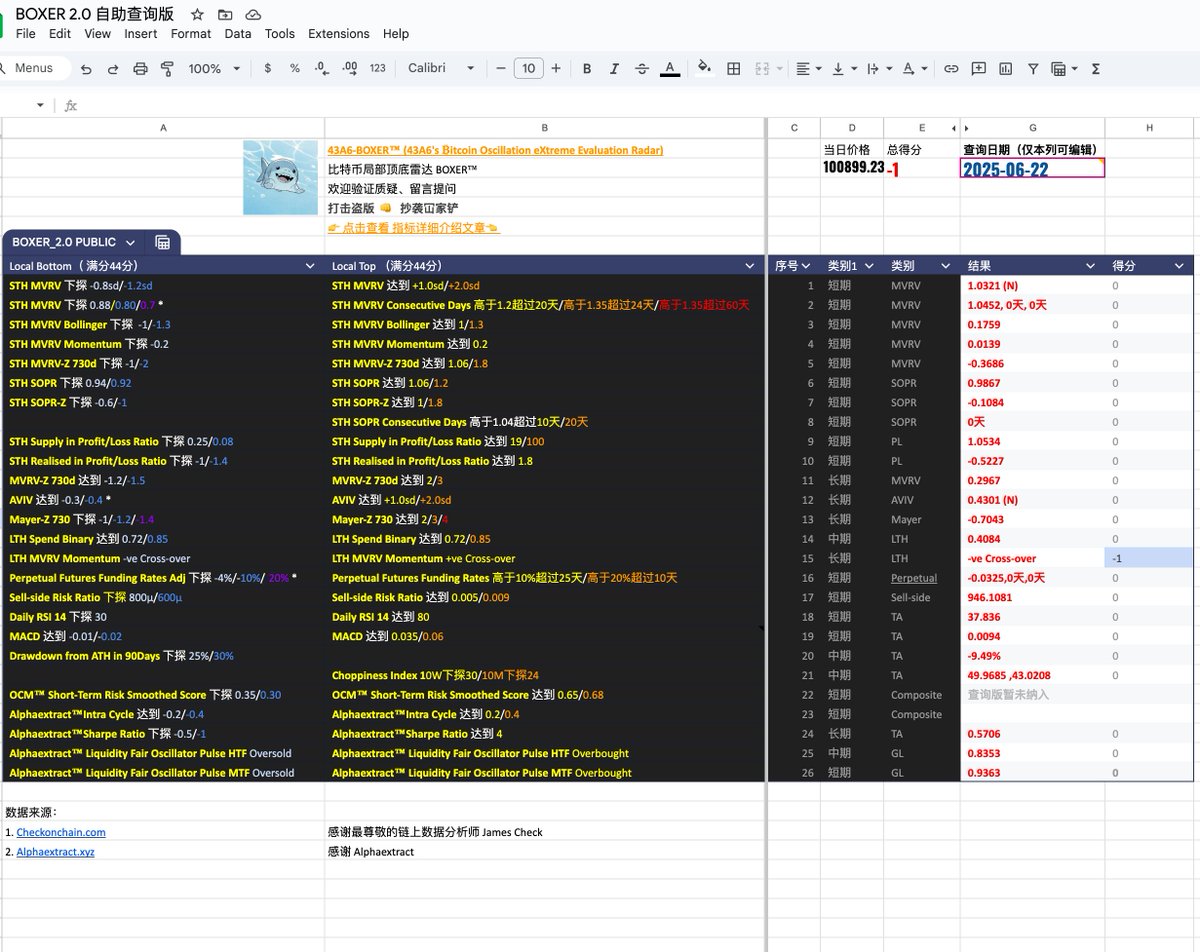
Task: Open the name box dropdown arrow
Action: coord(40,105)
